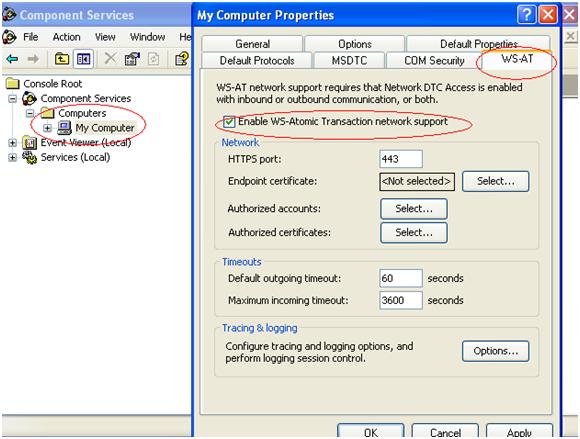The height and width of the screenshot is (439, 580).
Task: Collapse the Component Services tree node
Action: tap(13, 99)
